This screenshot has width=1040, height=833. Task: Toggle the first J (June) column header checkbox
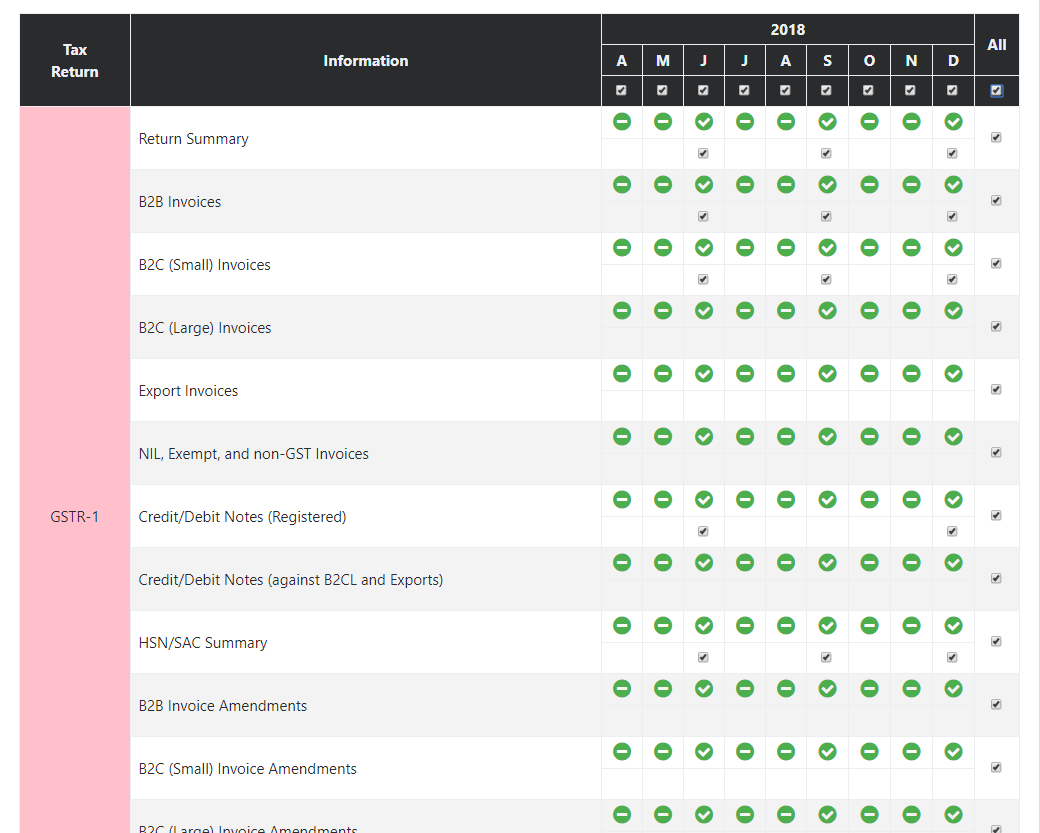tap(703, 90)
